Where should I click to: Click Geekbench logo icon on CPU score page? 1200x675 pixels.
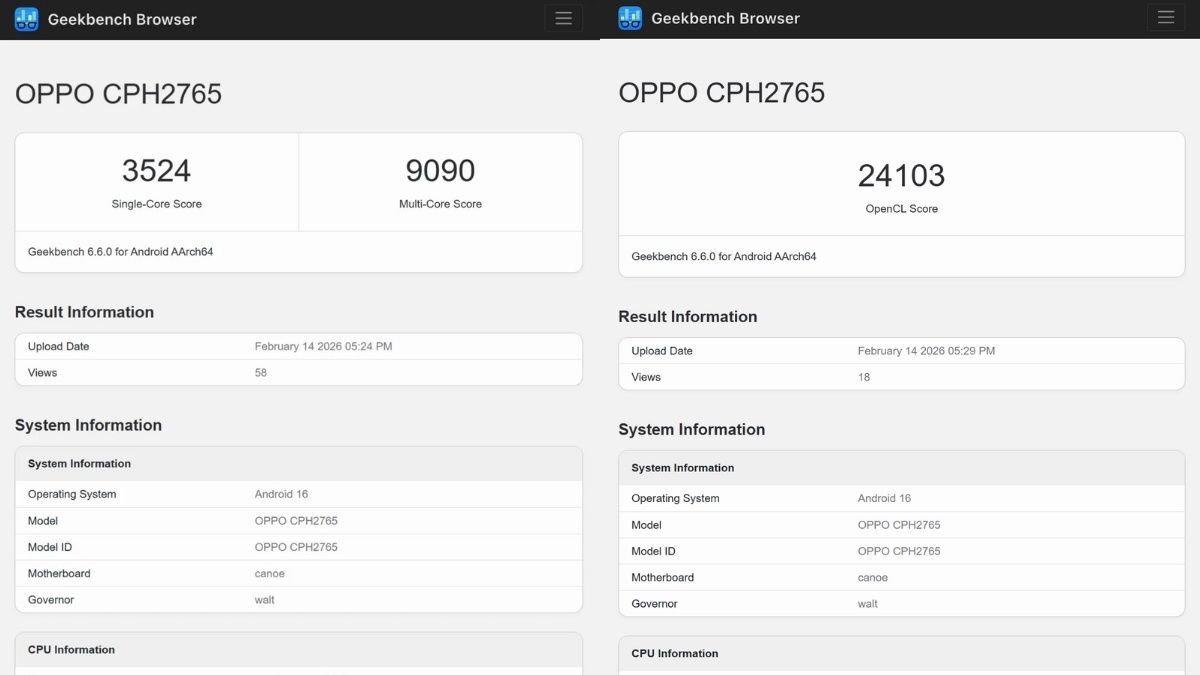click(27, 19)
